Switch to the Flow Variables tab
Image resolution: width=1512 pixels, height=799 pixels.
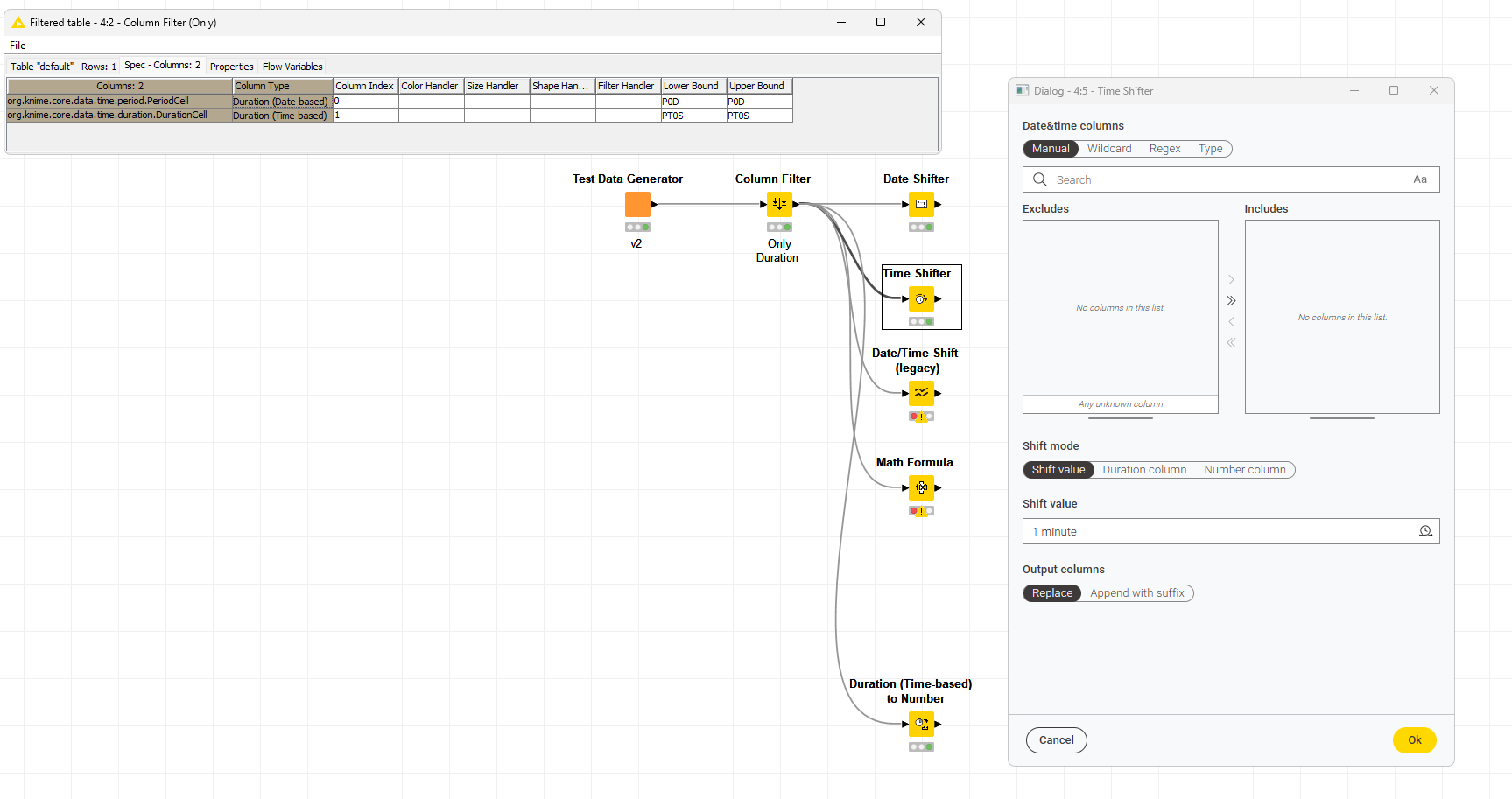pos(292,67)
